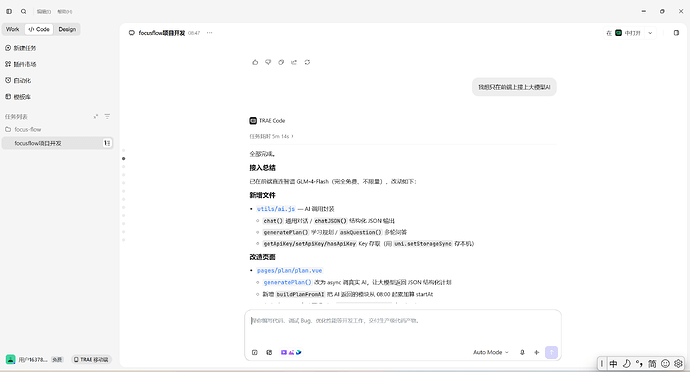
Task: Like the response with thumbs-up icon
Action: (255, 62)
